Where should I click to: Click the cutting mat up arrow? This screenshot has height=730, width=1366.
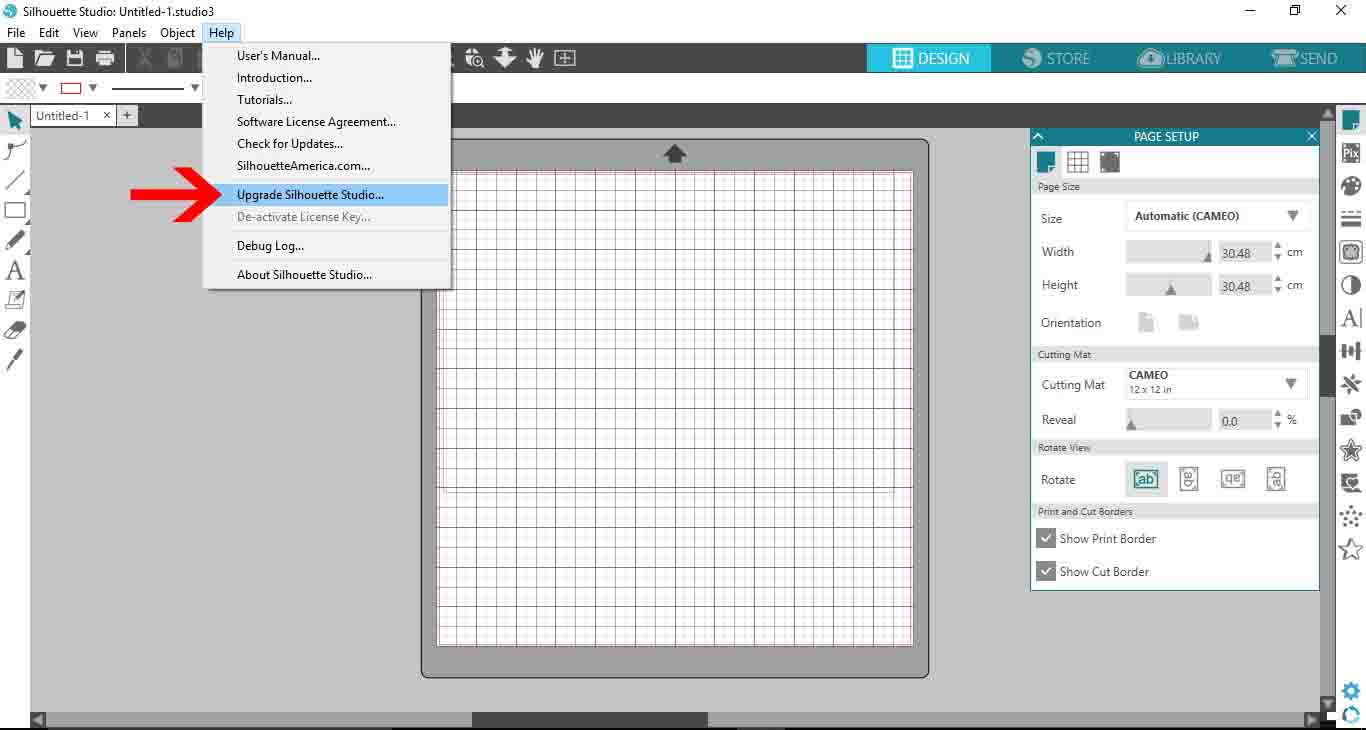click(x=675, y=153)
